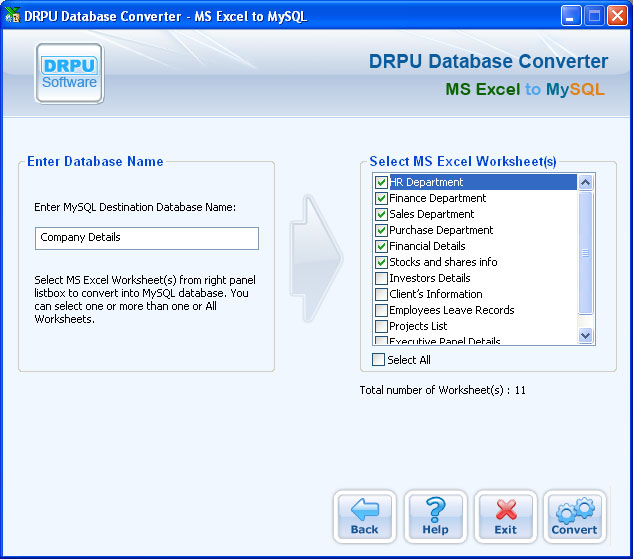Select the Projects List row text
This screenshot has height=559, width=633.
[418, 326]
